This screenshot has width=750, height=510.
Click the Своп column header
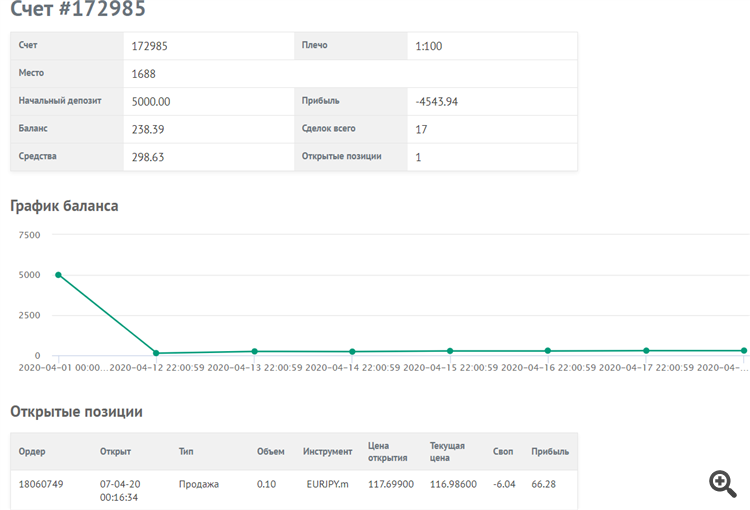pos(503,451)
